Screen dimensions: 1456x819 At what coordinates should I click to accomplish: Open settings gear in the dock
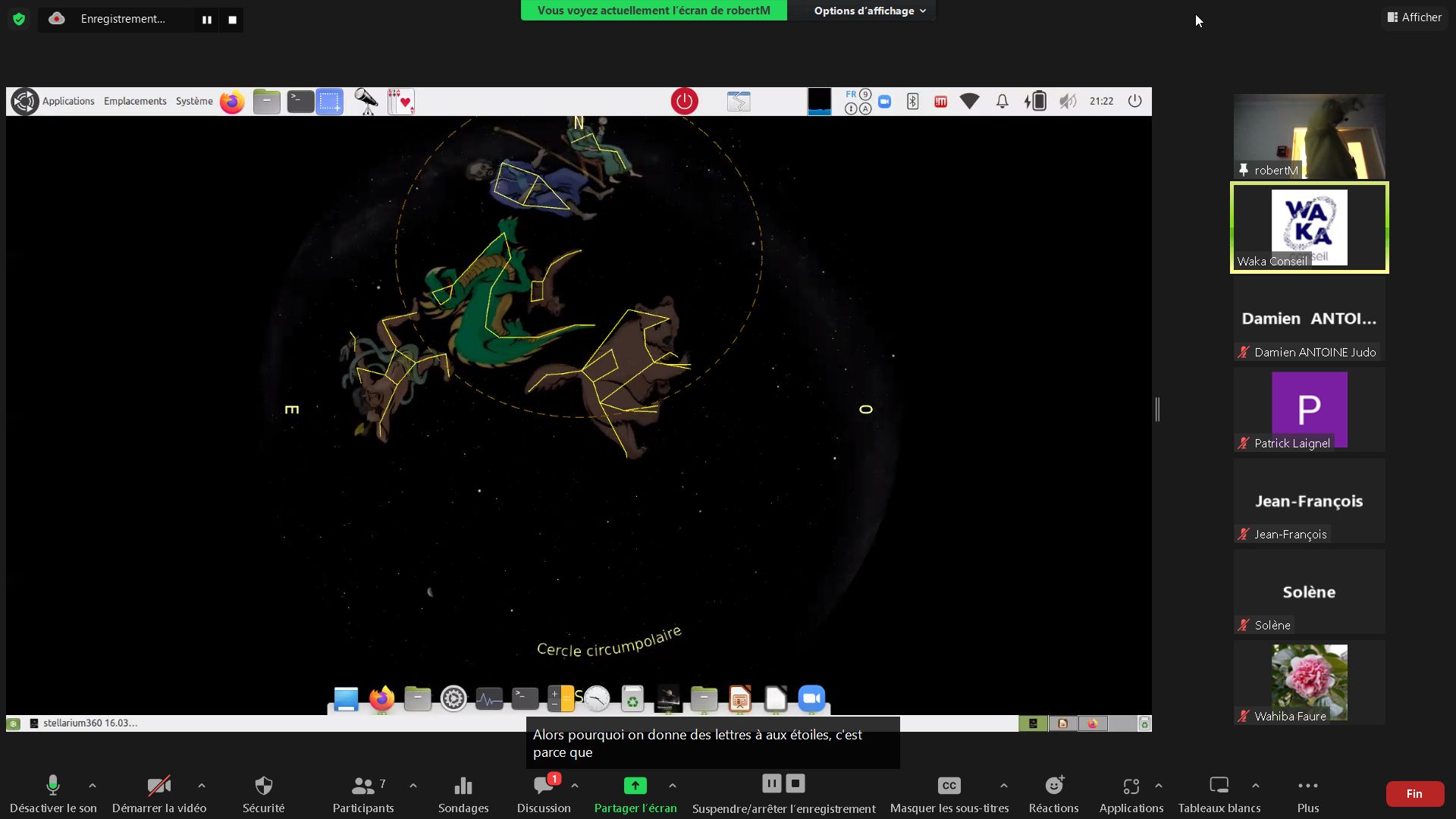tap(453, 698)
